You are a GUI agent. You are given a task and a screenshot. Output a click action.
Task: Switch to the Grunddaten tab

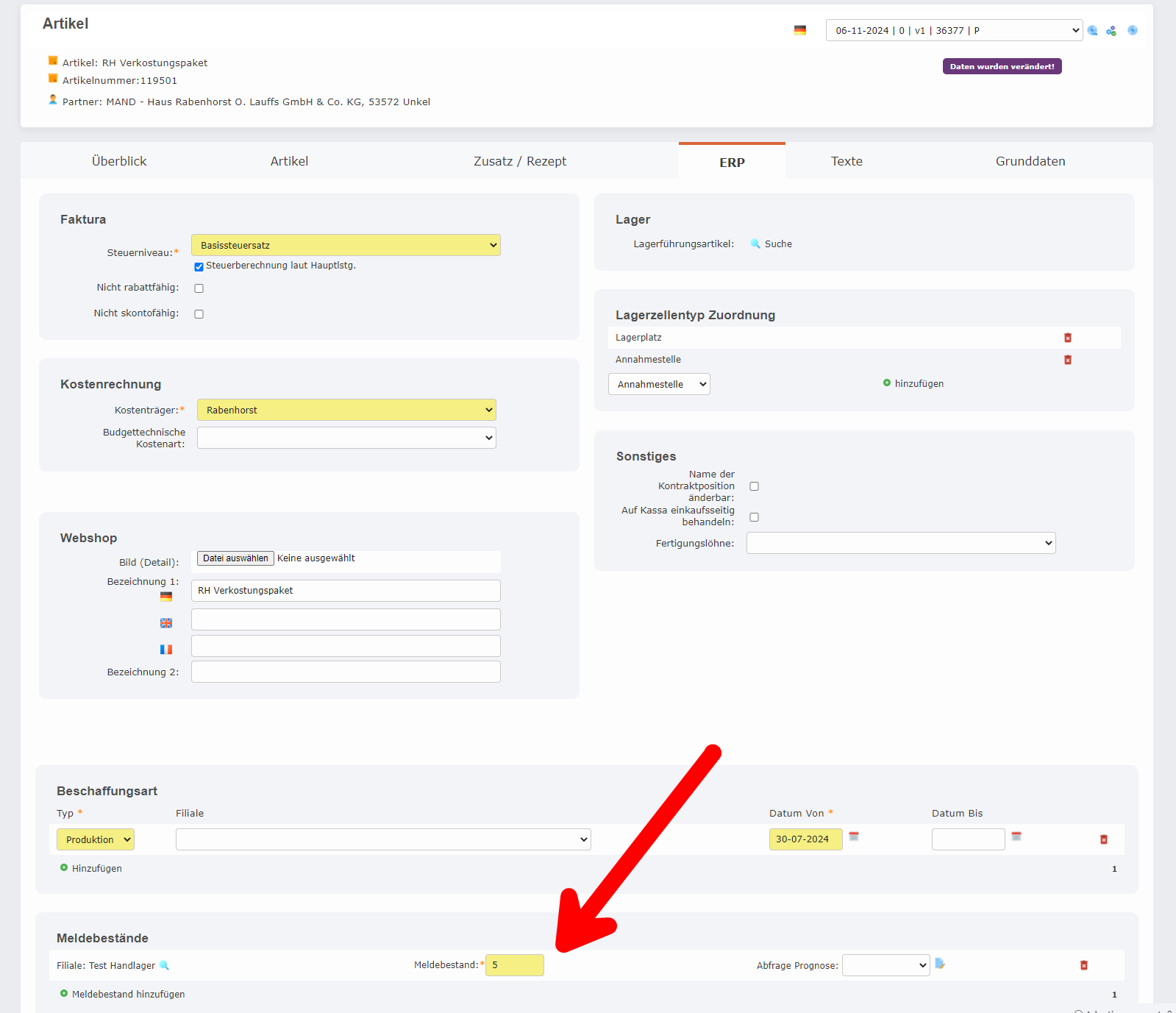coord(1030,161)
